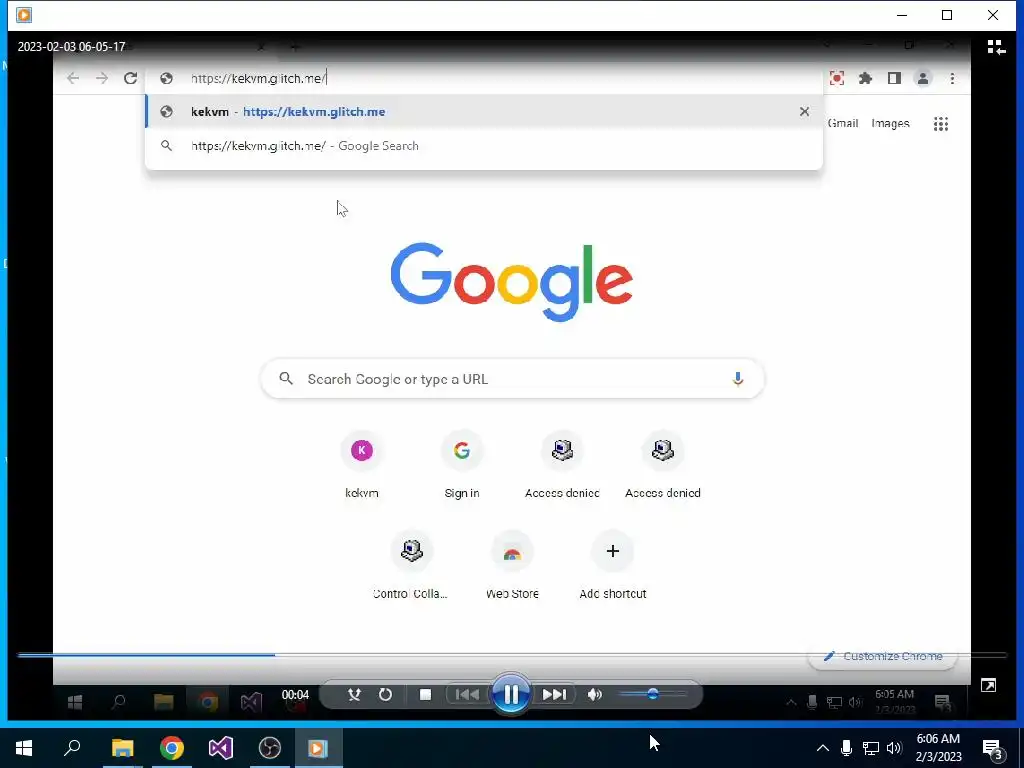Open the first Access denied shortcut
The image size is (1024, 768).
point(562,465)
